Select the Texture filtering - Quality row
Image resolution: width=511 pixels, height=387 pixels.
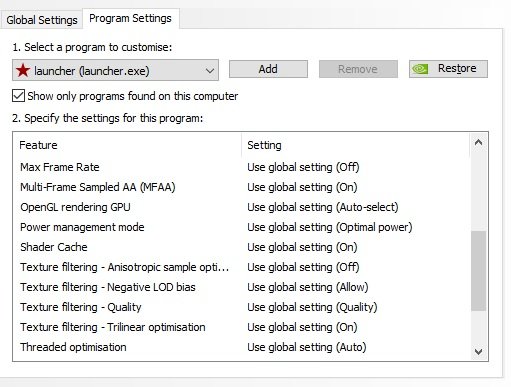241,307
